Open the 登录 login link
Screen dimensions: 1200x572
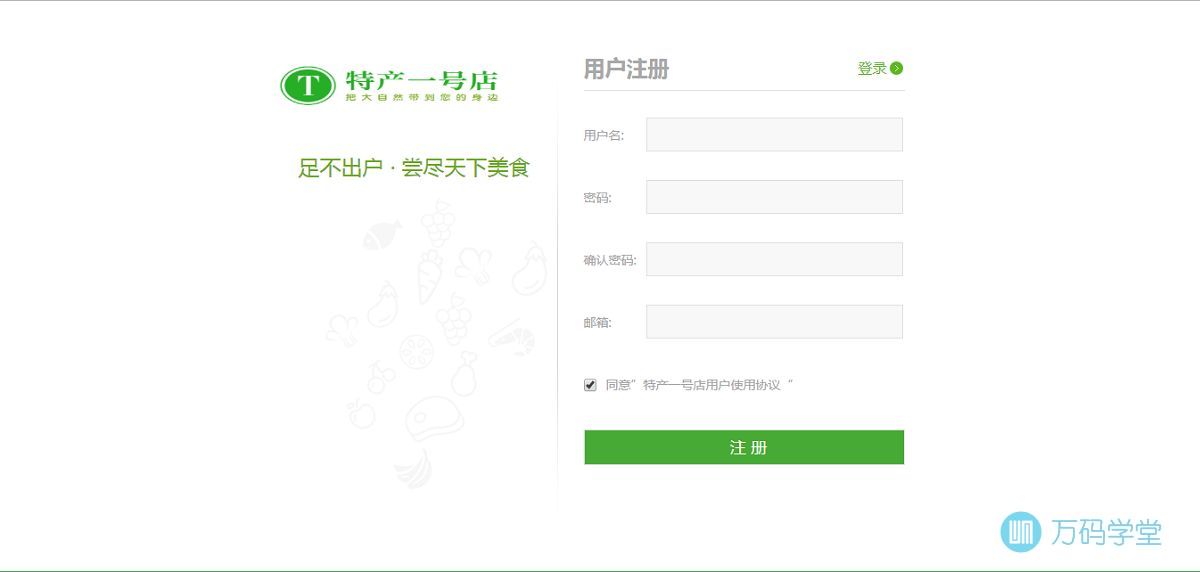[x=872, y=68]
